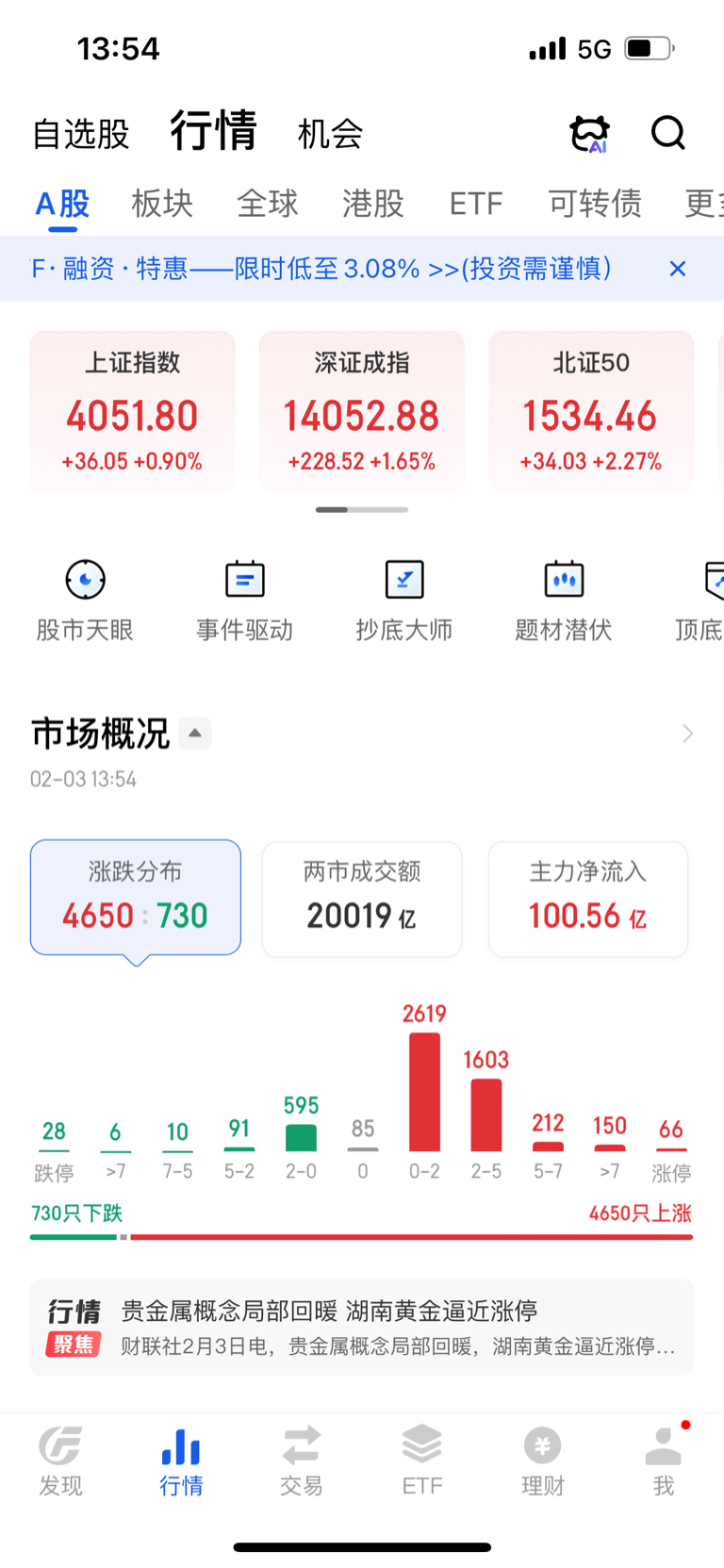Viewport: 724px width, 1568px height.
Task: Tap the 4650只上涨 label
Action: pos(640,1213)
